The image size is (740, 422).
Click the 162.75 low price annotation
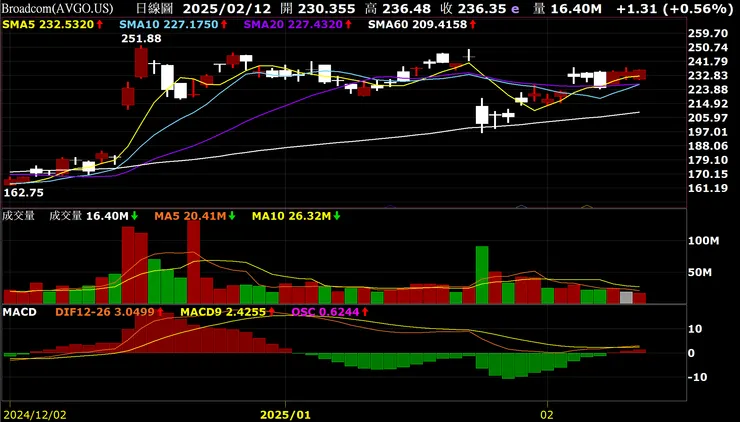[x=24, y=193]
